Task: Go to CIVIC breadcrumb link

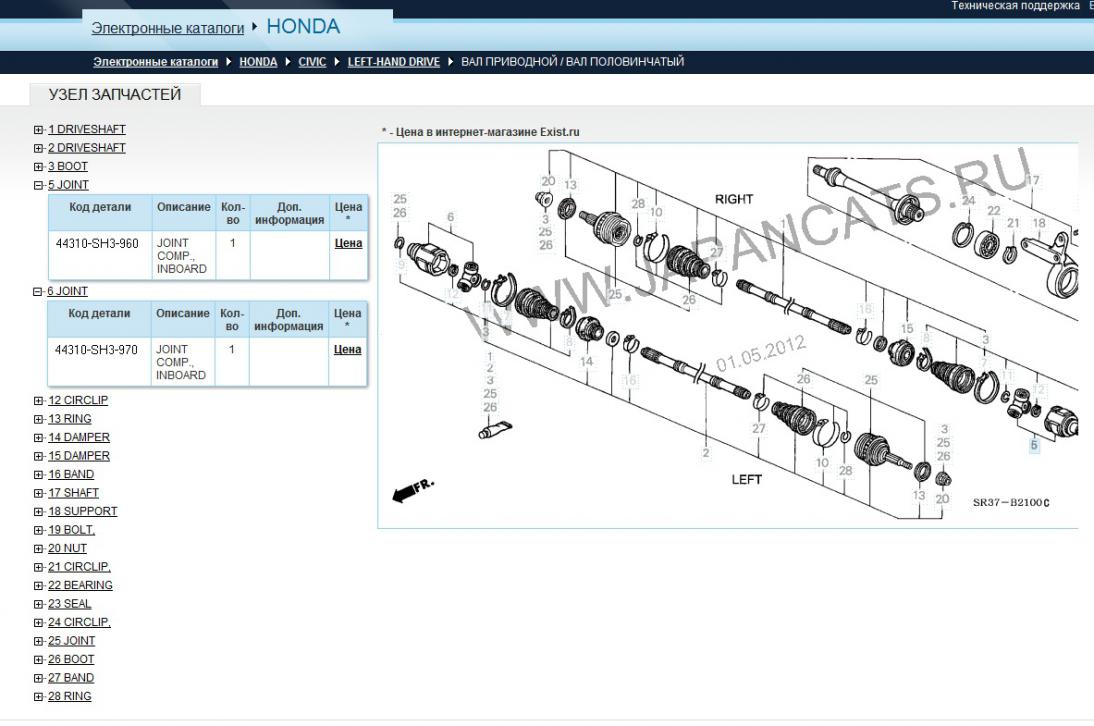Action: 312,62
